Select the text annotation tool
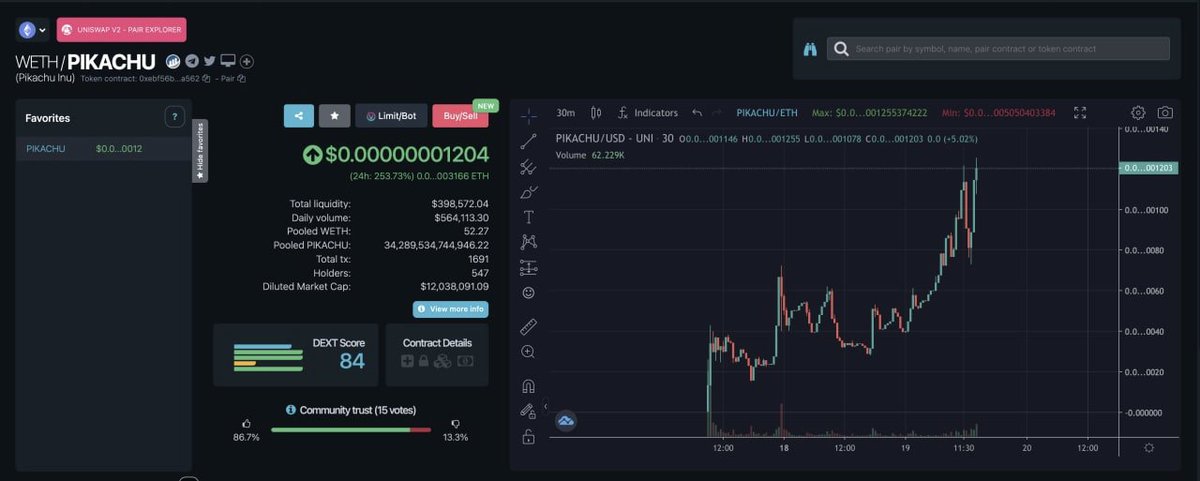 pyautogui.click(x=528, y=216)
